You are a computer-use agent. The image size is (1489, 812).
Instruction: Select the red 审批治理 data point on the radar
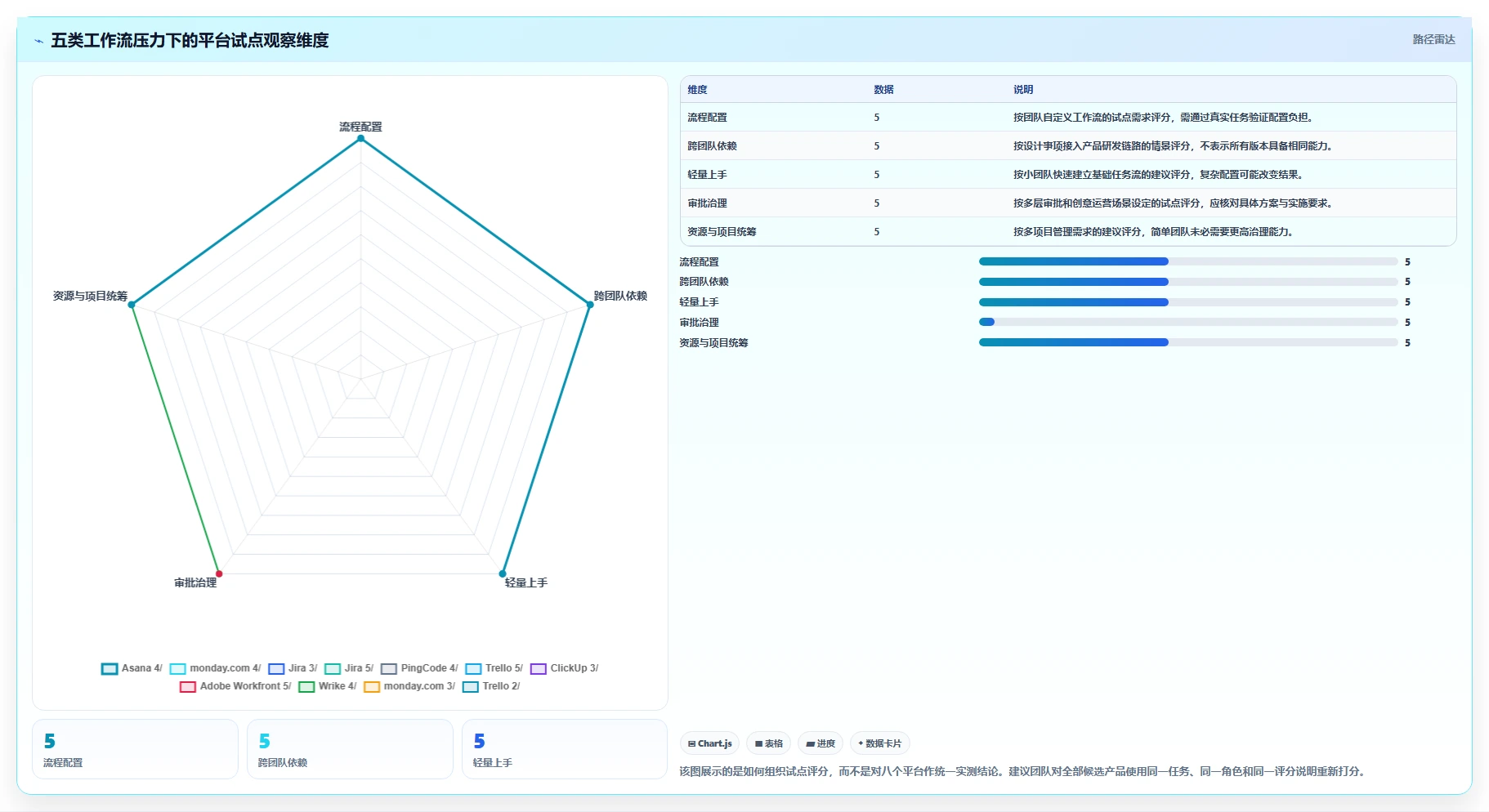pyautogui.click(x=219, y=573)
